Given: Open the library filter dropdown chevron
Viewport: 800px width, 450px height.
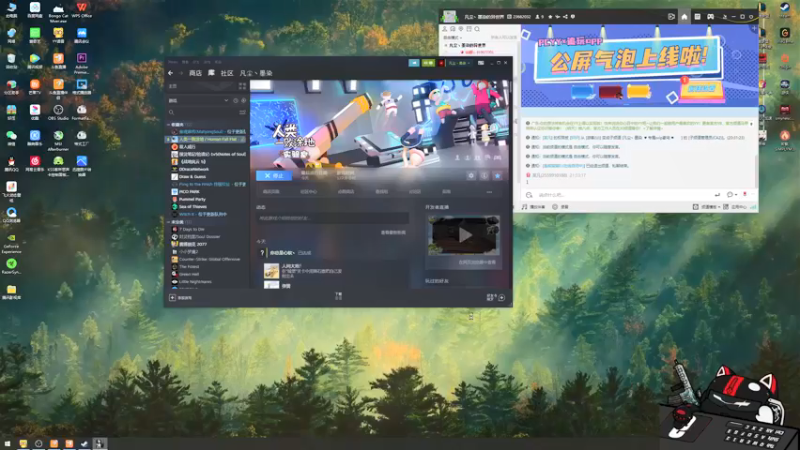Looking at the screenshot, I should point(226,101).
